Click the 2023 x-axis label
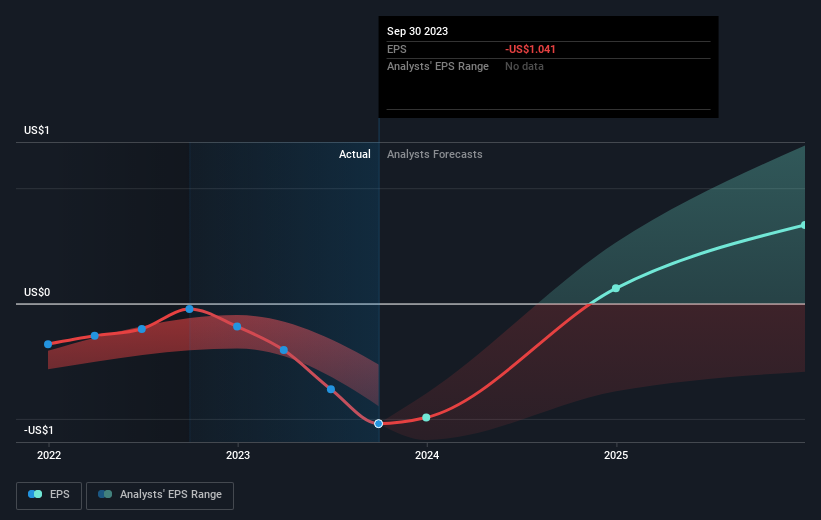821x520 pixels. pyautogui.click(x=238, y=455)
